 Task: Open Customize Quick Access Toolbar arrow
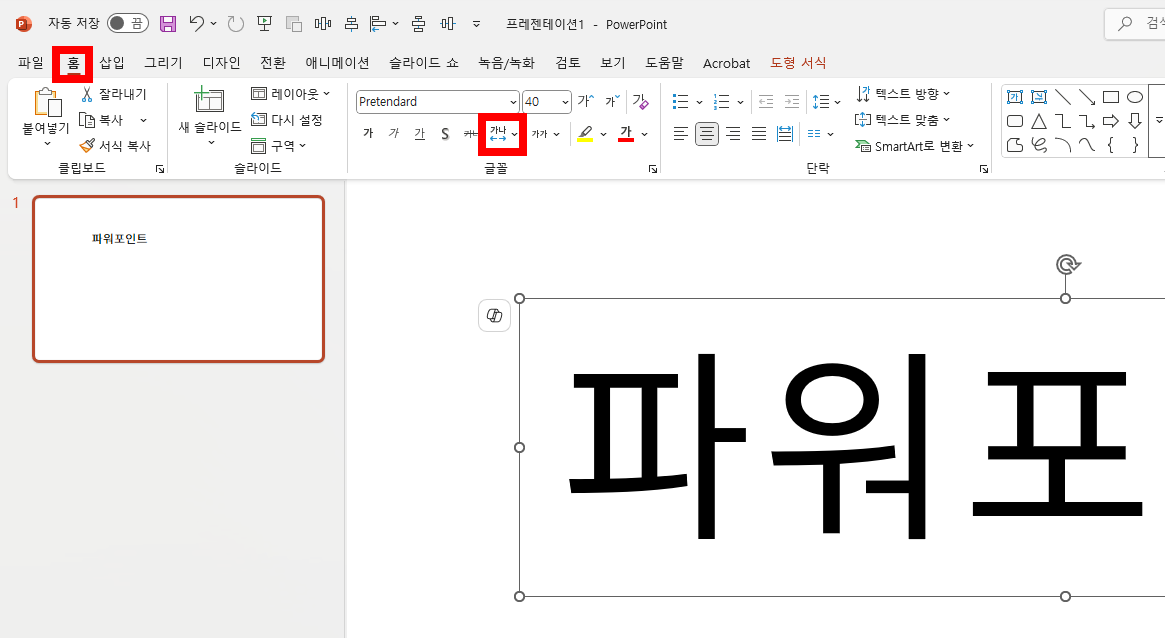(476, 24)
